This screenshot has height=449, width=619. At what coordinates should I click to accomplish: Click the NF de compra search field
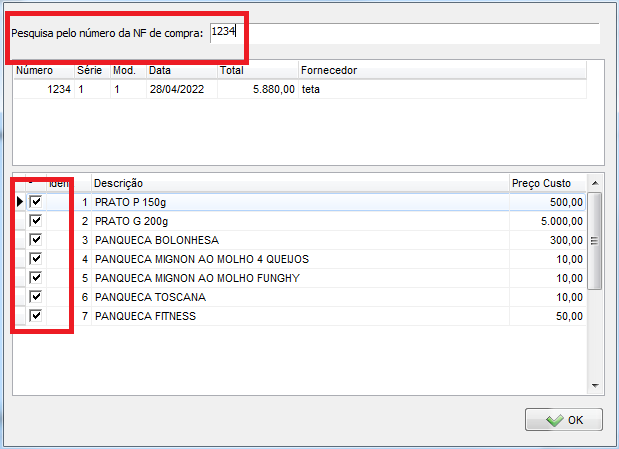(x=400, y=33)
